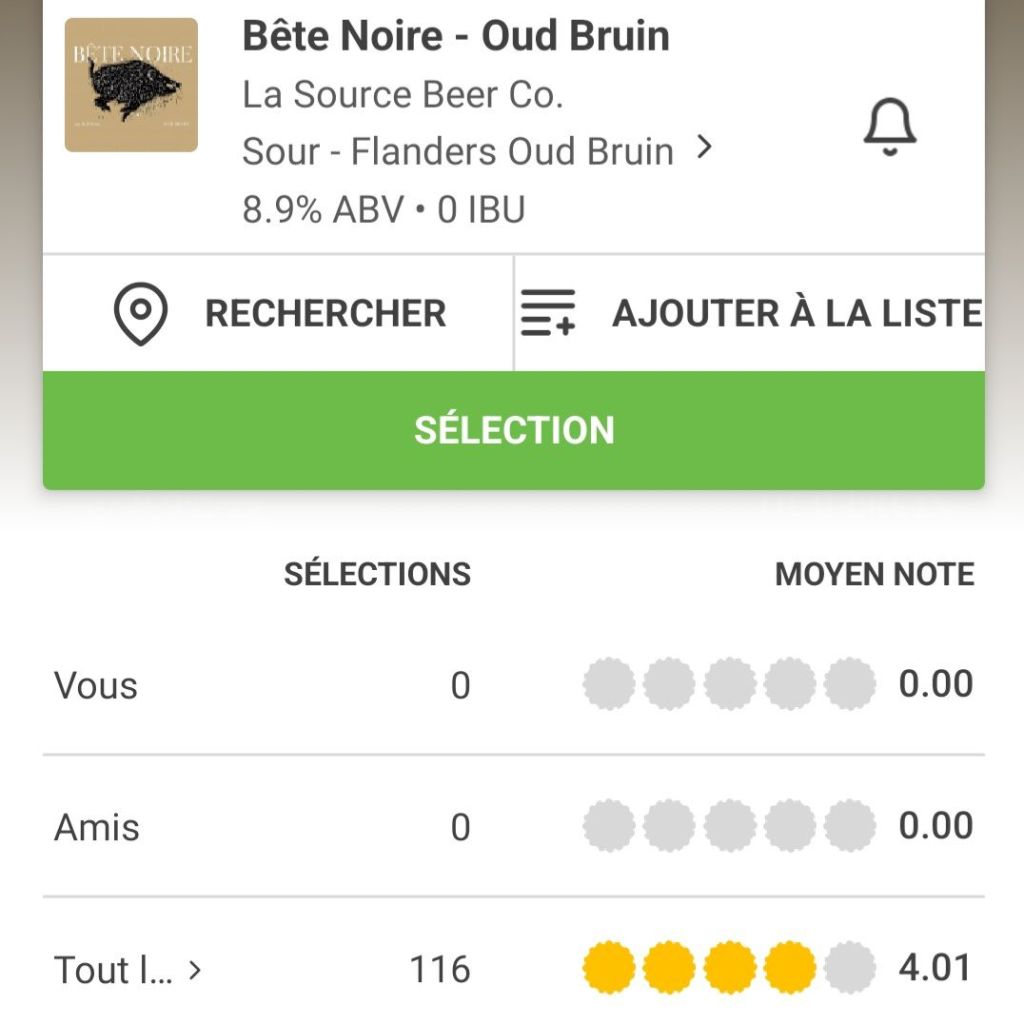Click the location pin icon

coord(140,314)
